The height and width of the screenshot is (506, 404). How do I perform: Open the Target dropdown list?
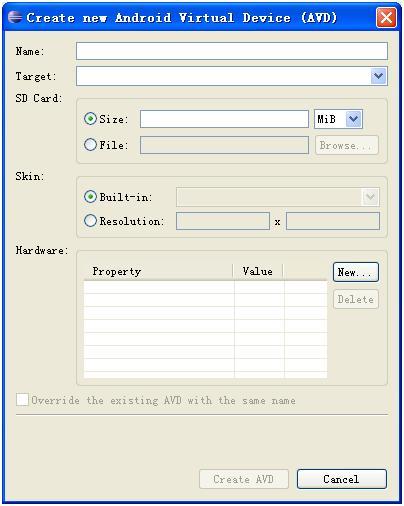(x=378, y=76)
